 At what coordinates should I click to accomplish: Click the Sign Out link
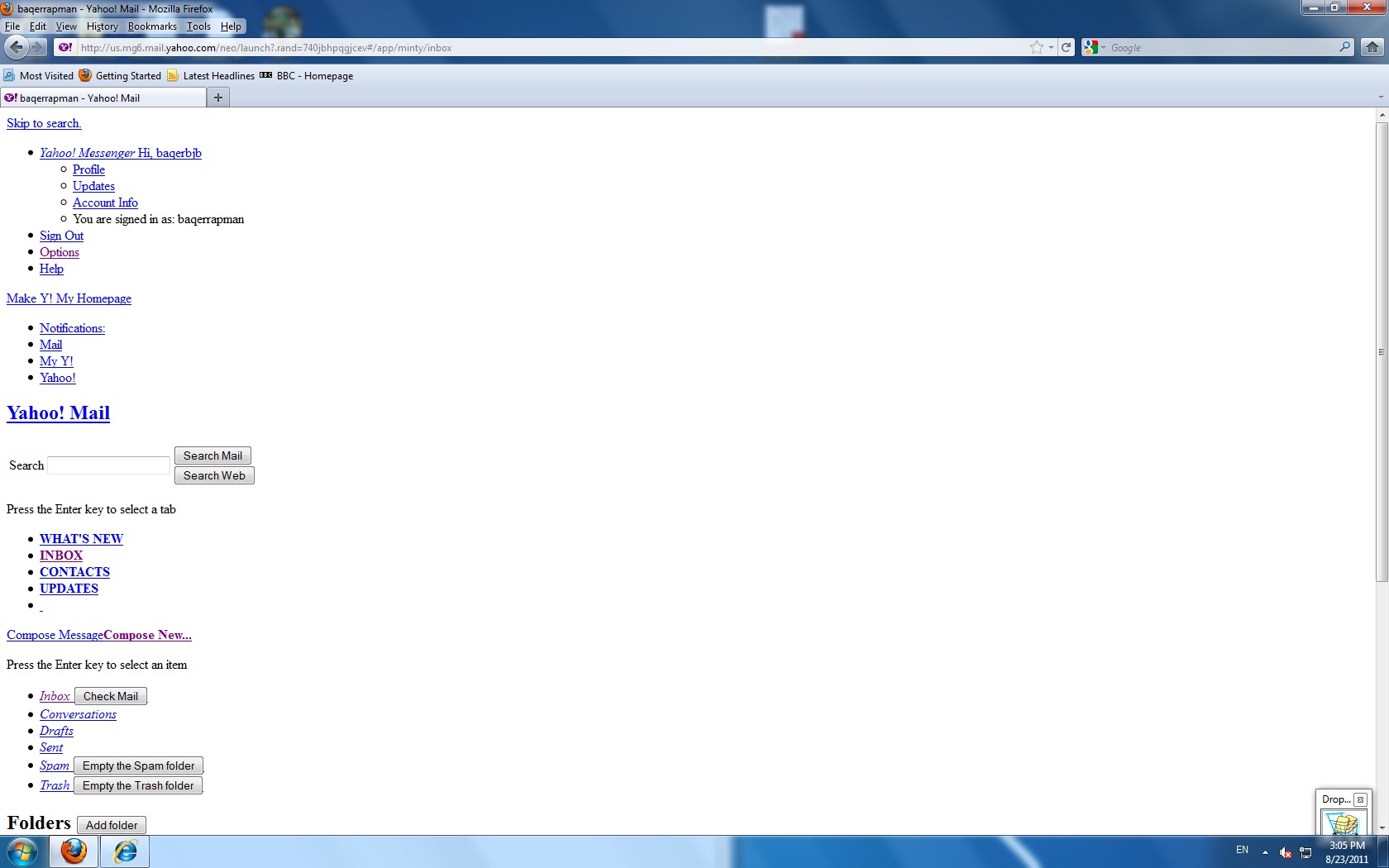61,236
